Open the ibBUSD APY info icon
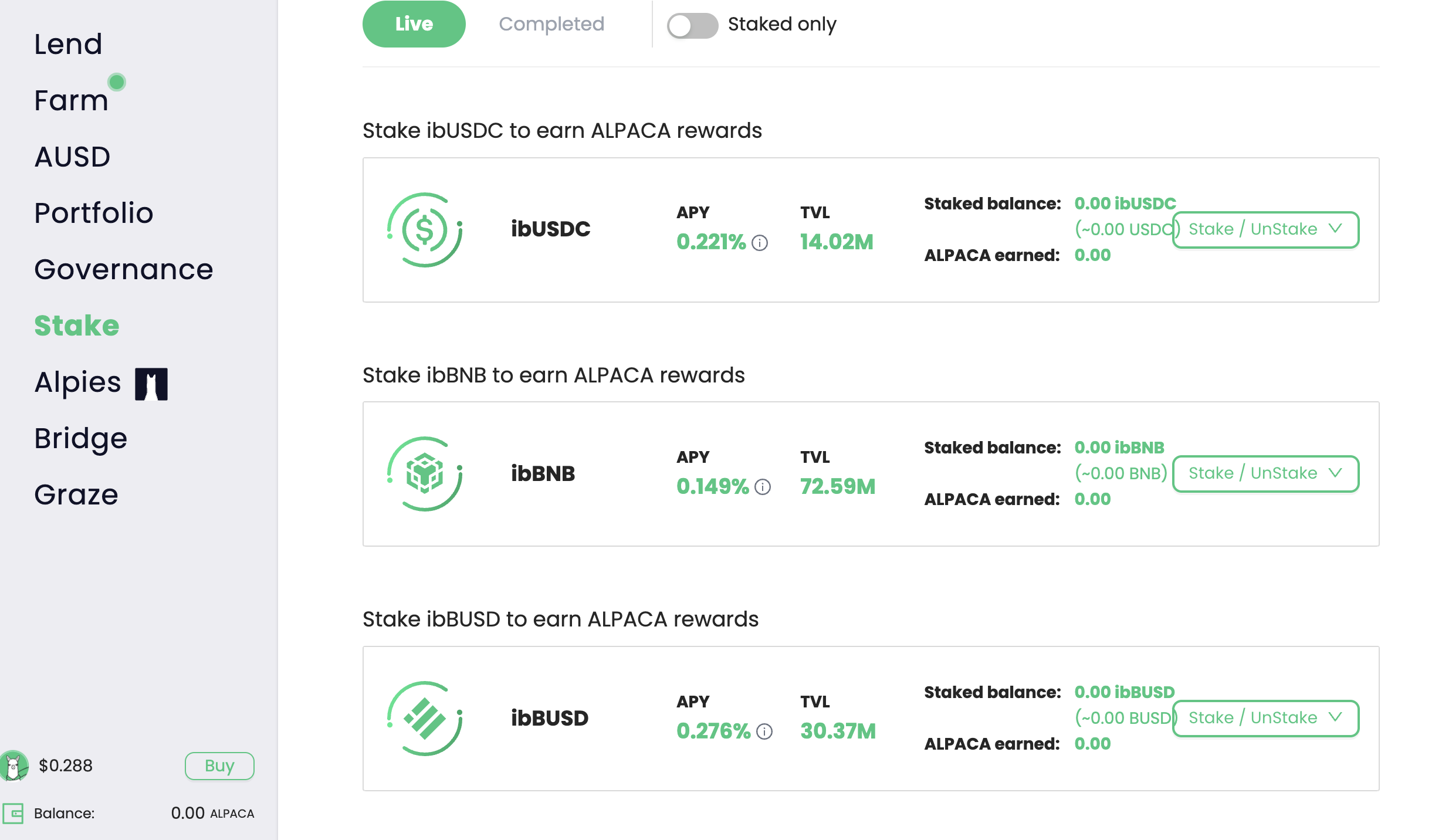The width and height of the screenshot is (1442, 840). click(764, 731)
